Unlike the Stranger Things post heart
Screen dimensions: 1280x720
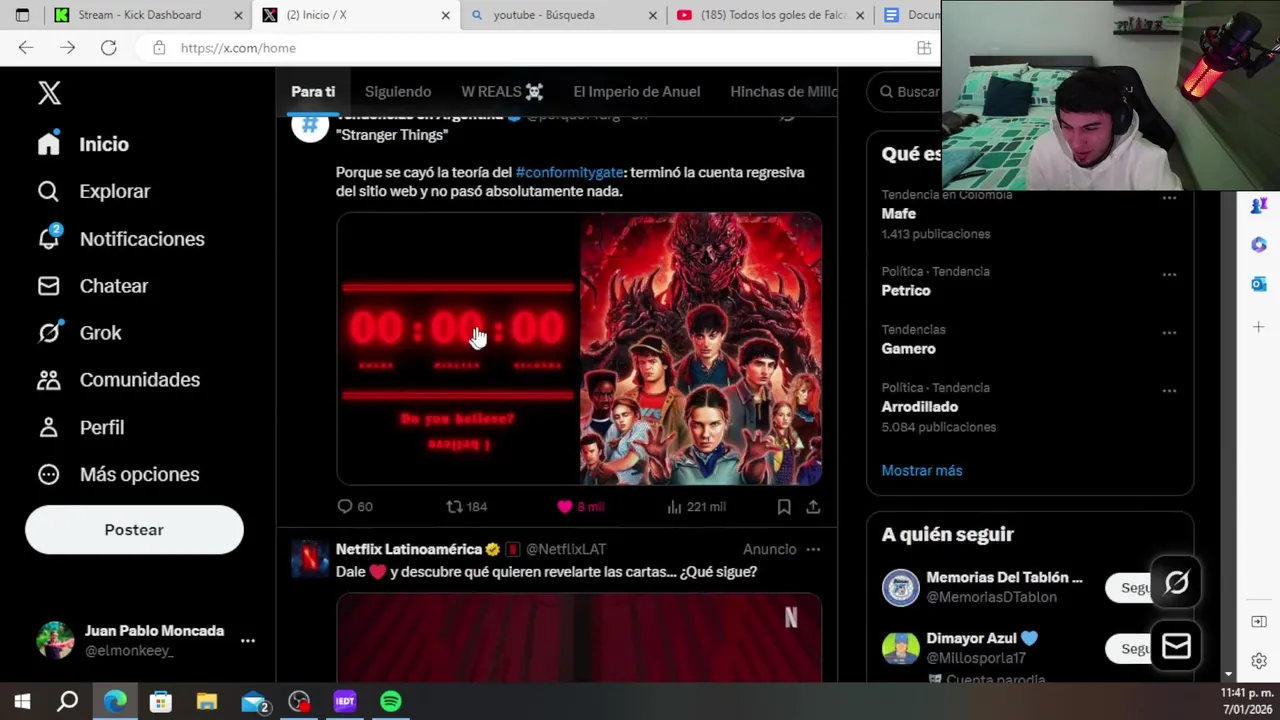pos(580,507)
